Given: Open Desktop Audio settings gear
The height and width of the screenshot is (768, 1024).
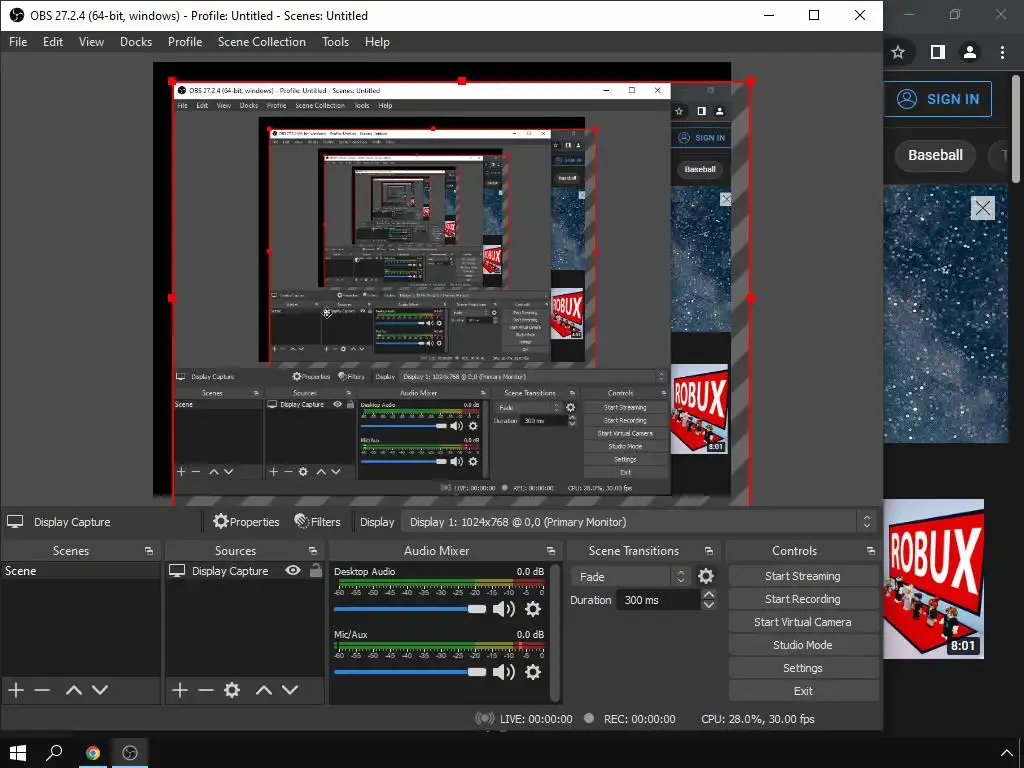Looking at the screenshot, I should (533, 609).
